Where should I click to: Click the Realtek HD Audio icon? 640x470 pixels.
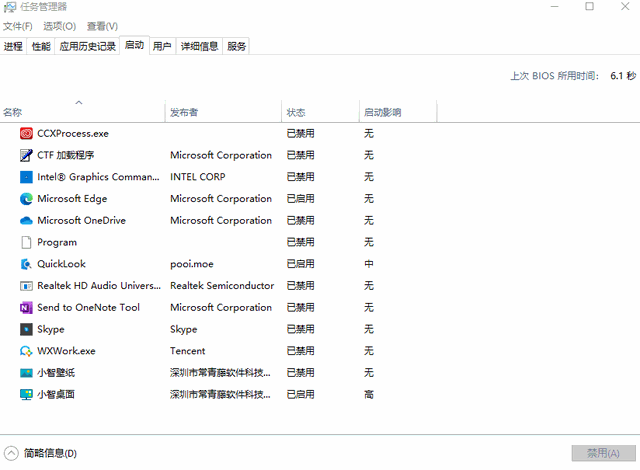(x=27, y=286)
